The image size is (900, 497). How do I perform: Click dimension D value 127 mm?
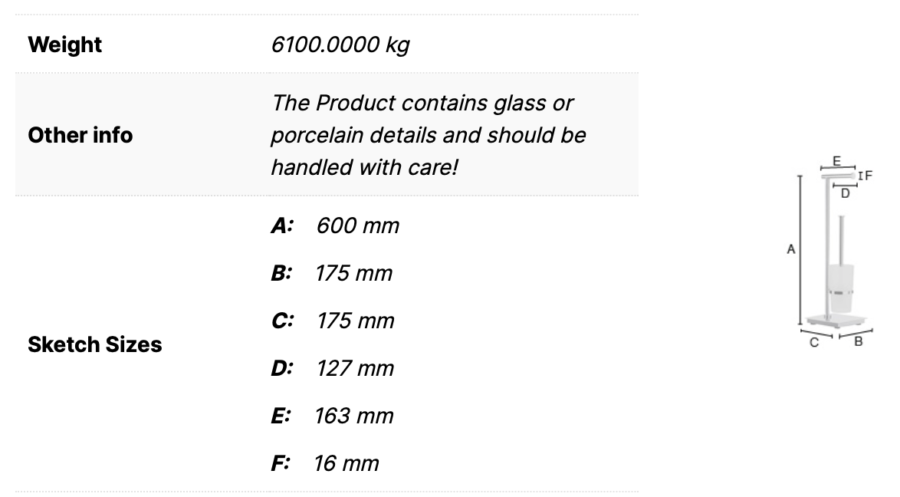click(x=355, y=368)
